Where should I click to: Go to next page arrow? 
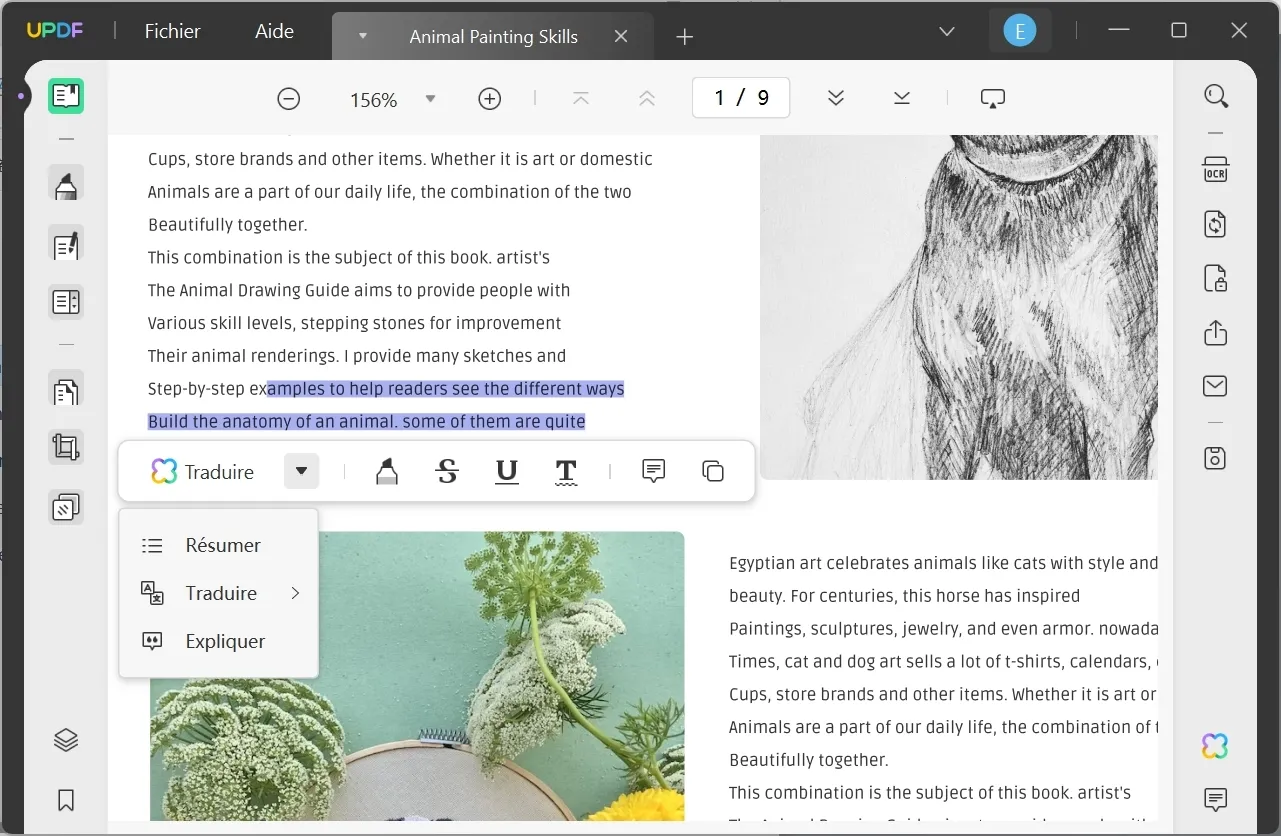(836, 98)
